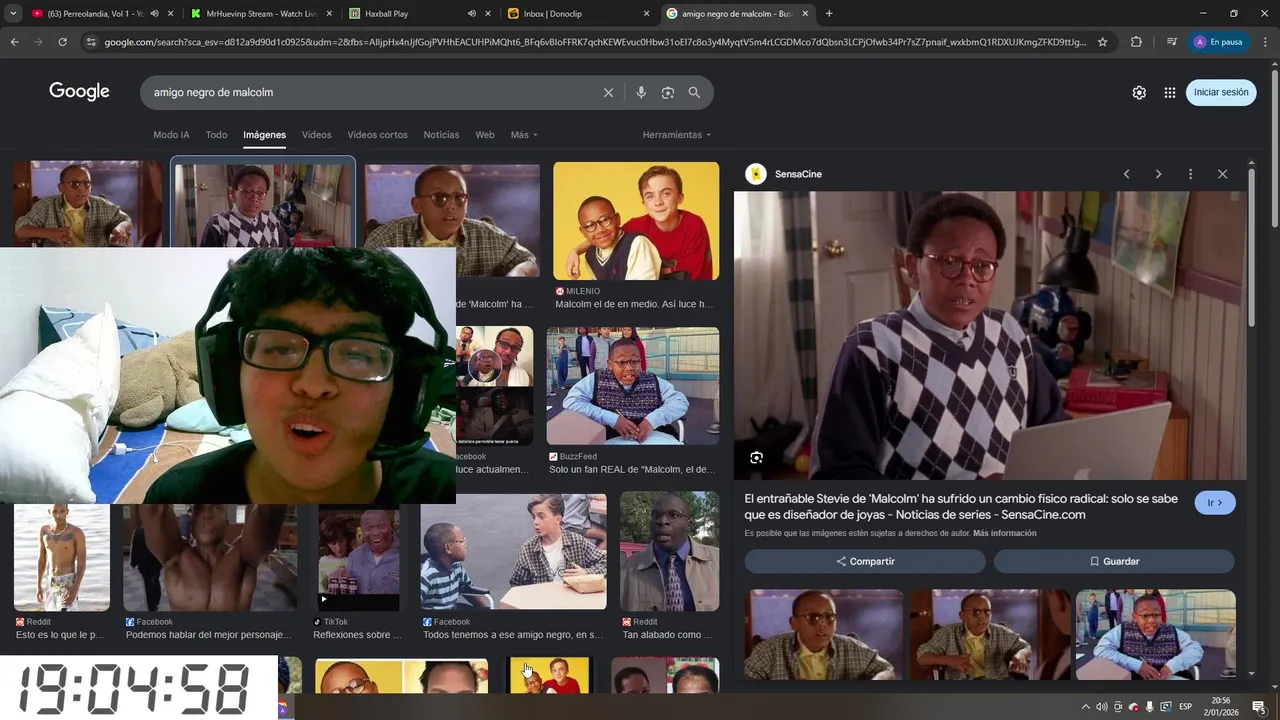This screenshot has height=720, width=1280.
Task: Start voice search with microphone icon
Action: (x=641, y=92)
